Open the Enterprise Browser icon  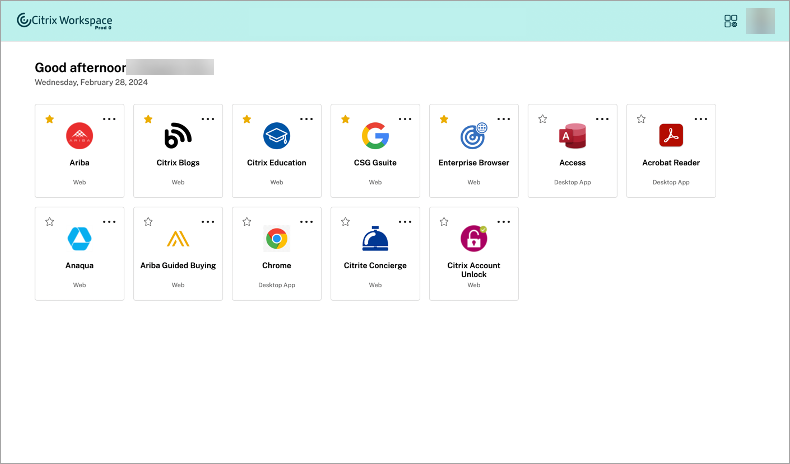(474, 136)
